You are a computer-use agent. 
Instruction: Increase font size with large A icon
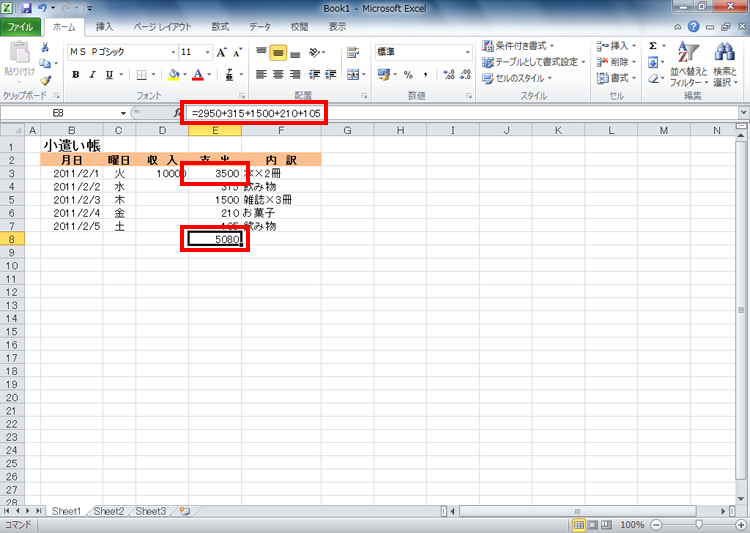(221, 52)
